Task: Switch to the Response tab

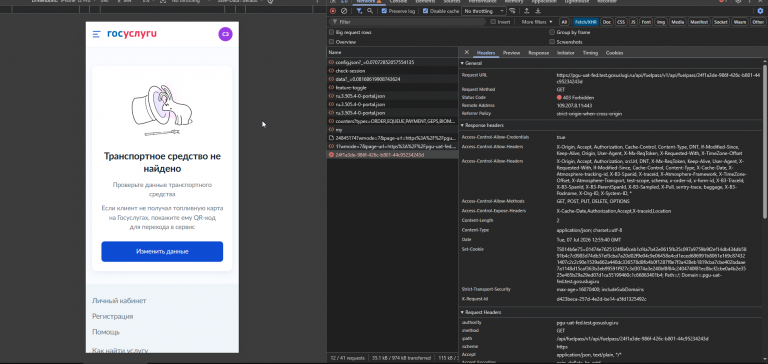Action: pyautogui.click(x=538, y=53)
